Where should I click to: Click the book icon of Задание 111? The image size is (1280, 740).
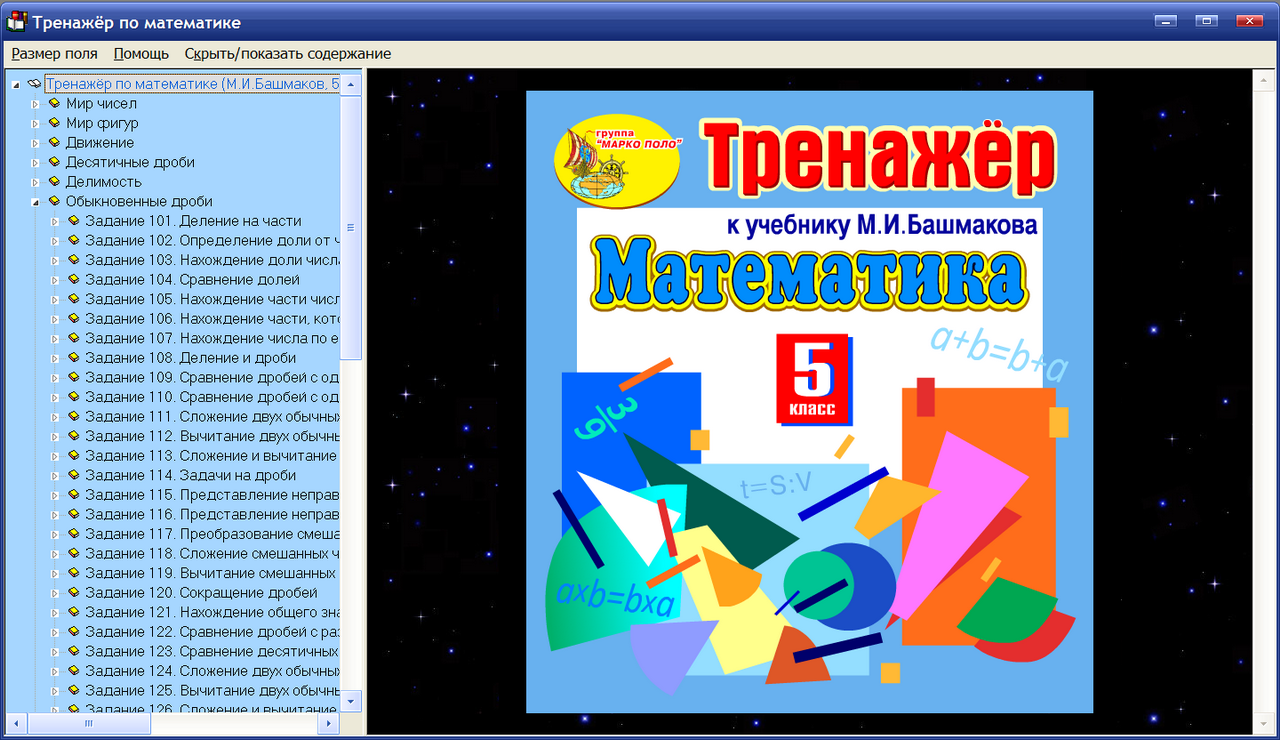73,416
